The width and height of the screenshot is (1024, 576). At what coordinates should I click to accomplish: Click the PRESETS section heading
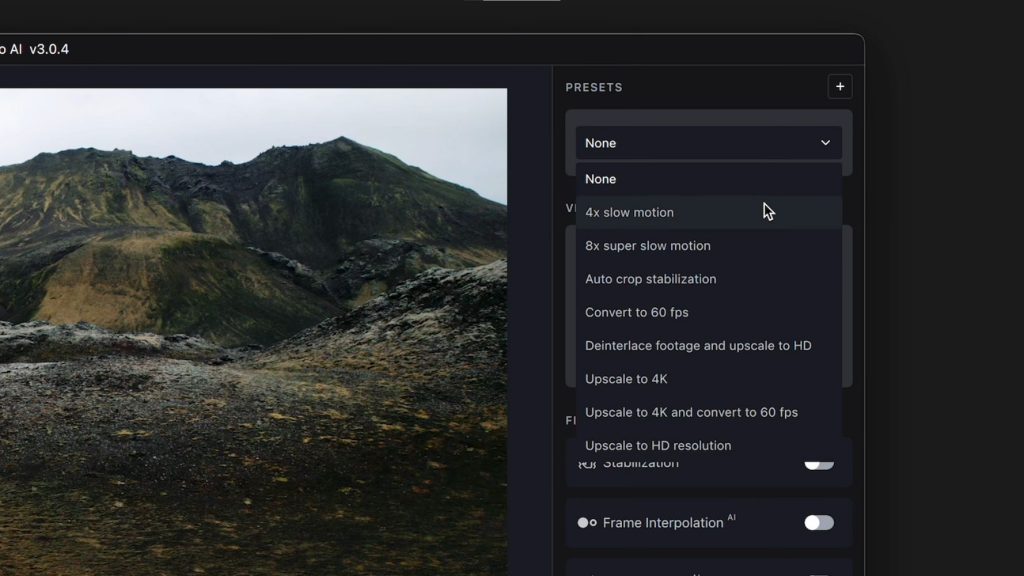pyautogui.click(x=594, y=88)
